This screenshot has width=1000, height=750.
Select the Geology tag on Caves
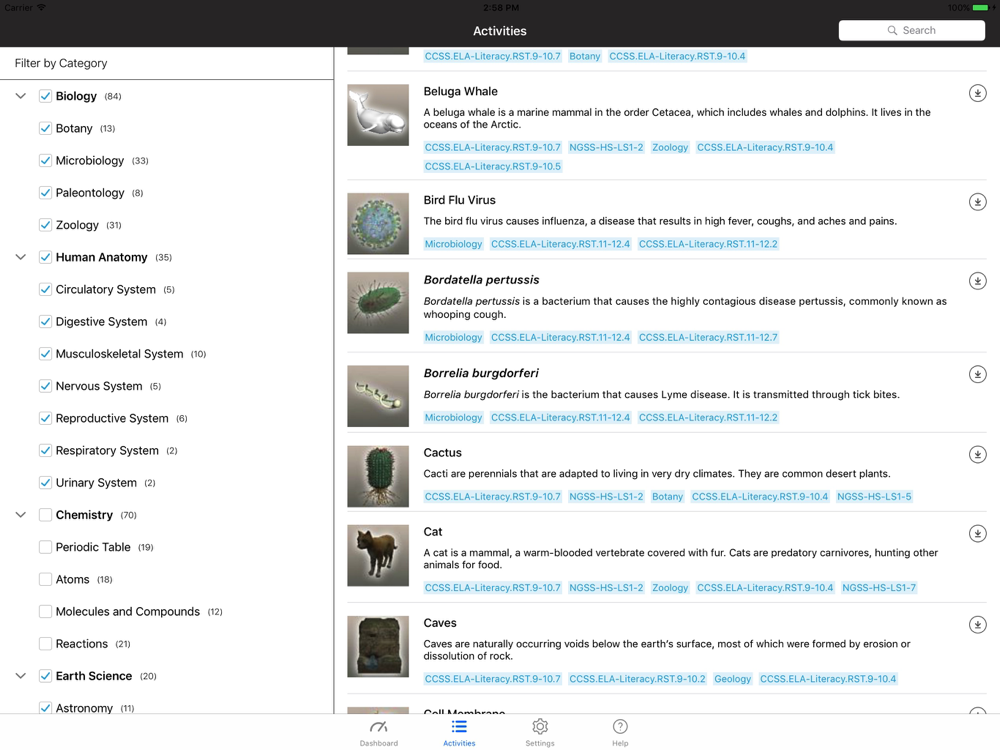(732, 679)
